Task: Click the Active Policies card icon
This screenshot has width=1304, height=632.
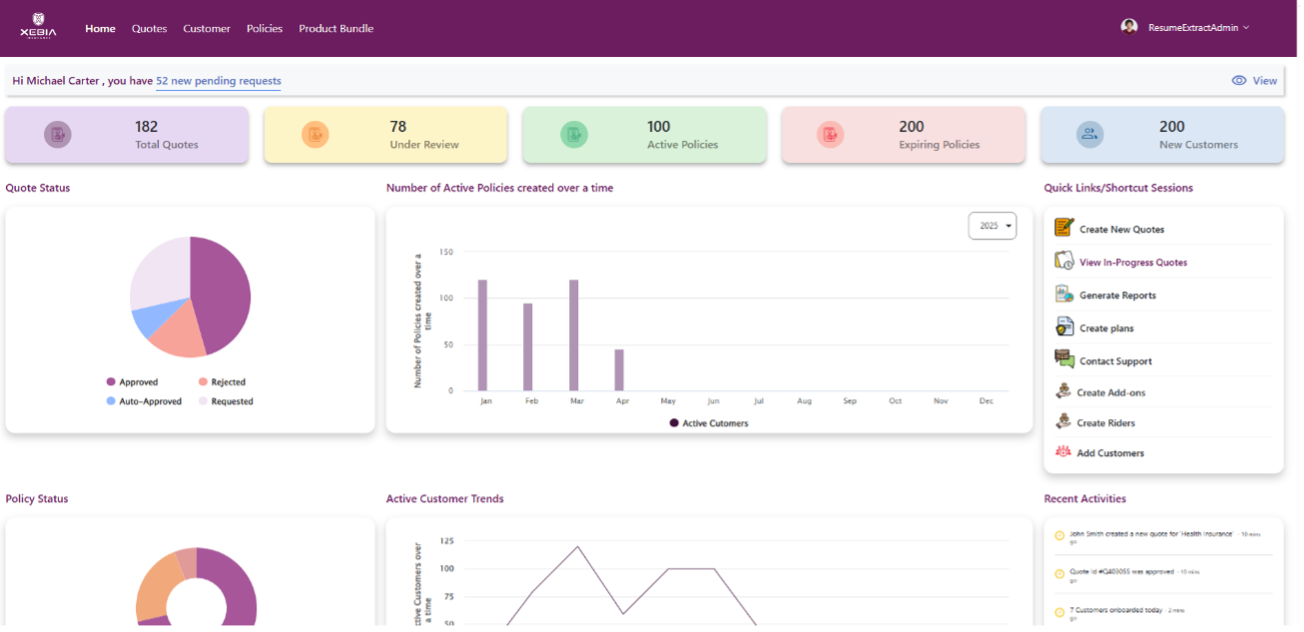Action: (573, 134)
